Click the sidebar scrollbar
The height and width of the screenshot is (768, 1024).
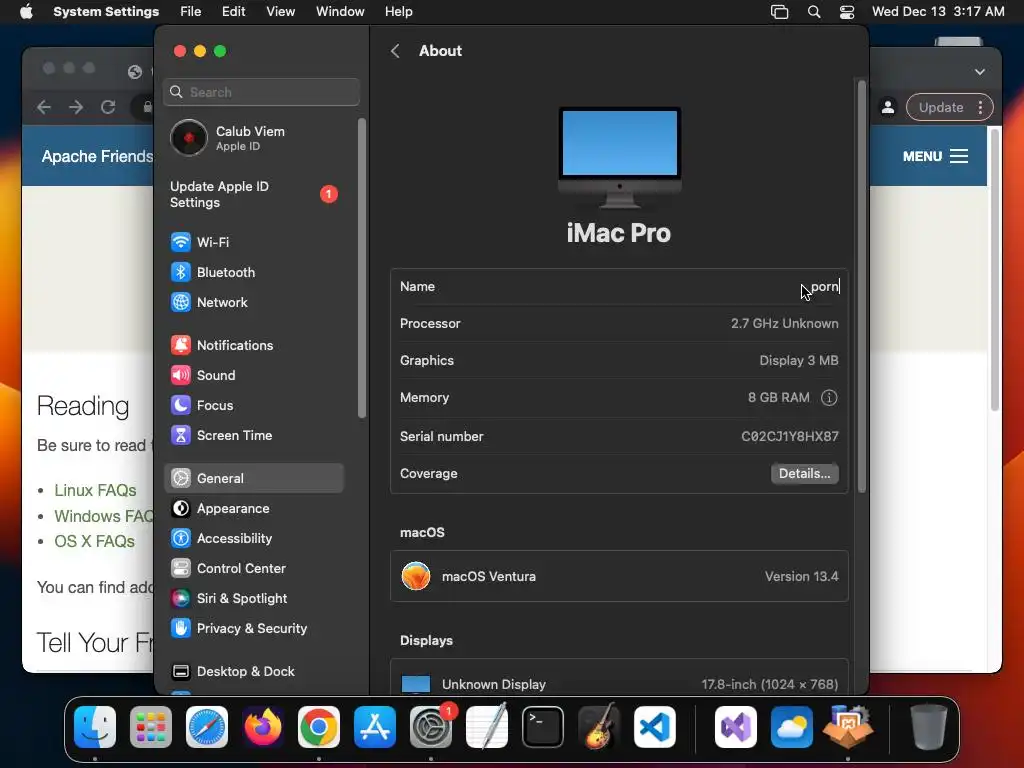pyautogui.click(x=362, y=268)
